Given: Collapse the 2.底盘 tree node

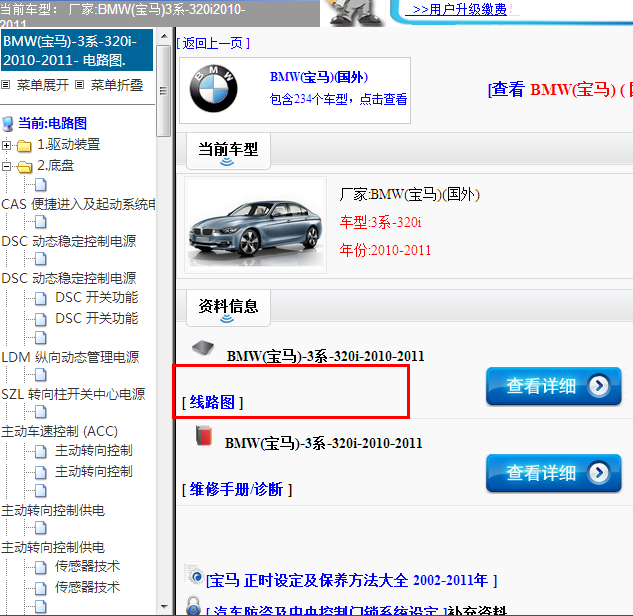Looking at the screenshot, I should point(6,166).
